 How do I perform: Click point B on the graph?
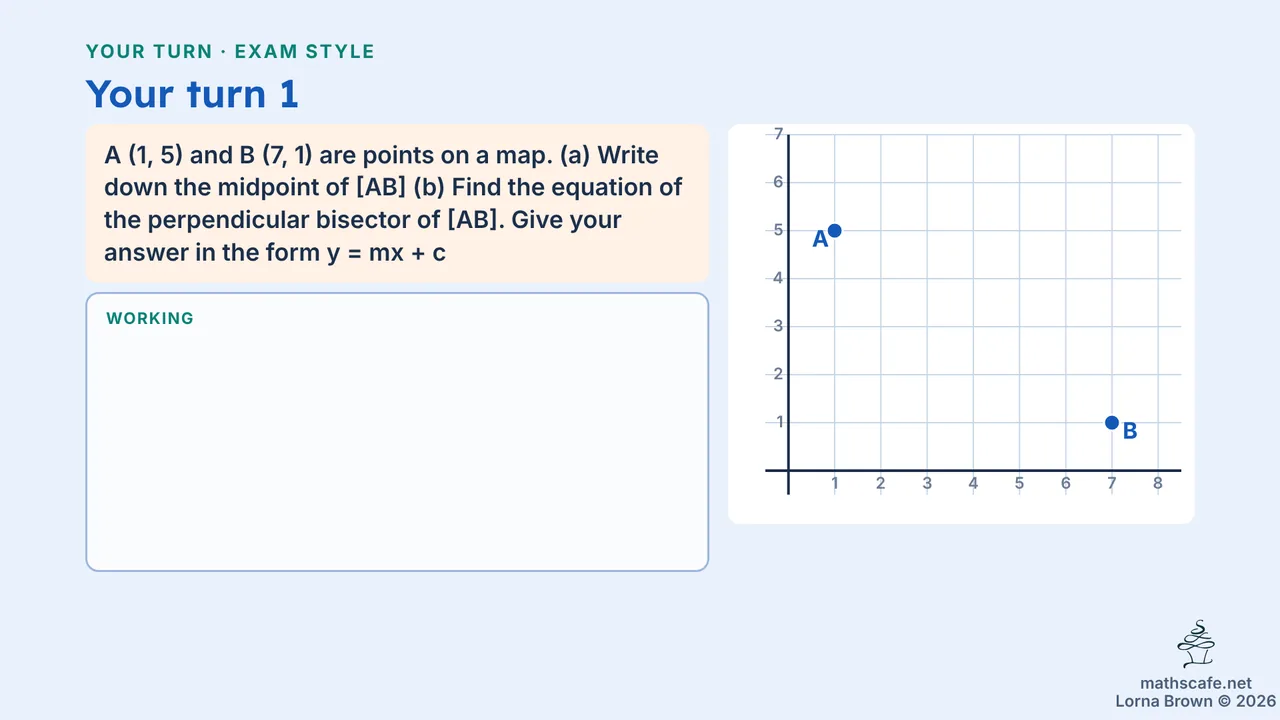click(1112, 422)
